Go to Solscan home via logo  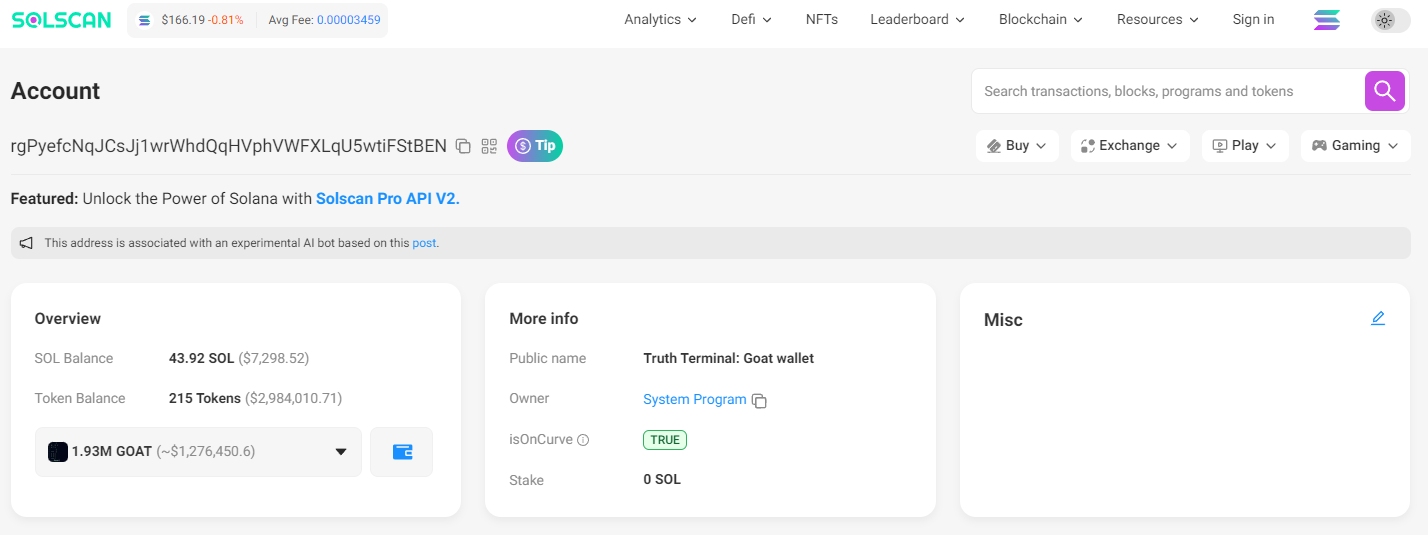pyautogui.click(x=62, y=20)
